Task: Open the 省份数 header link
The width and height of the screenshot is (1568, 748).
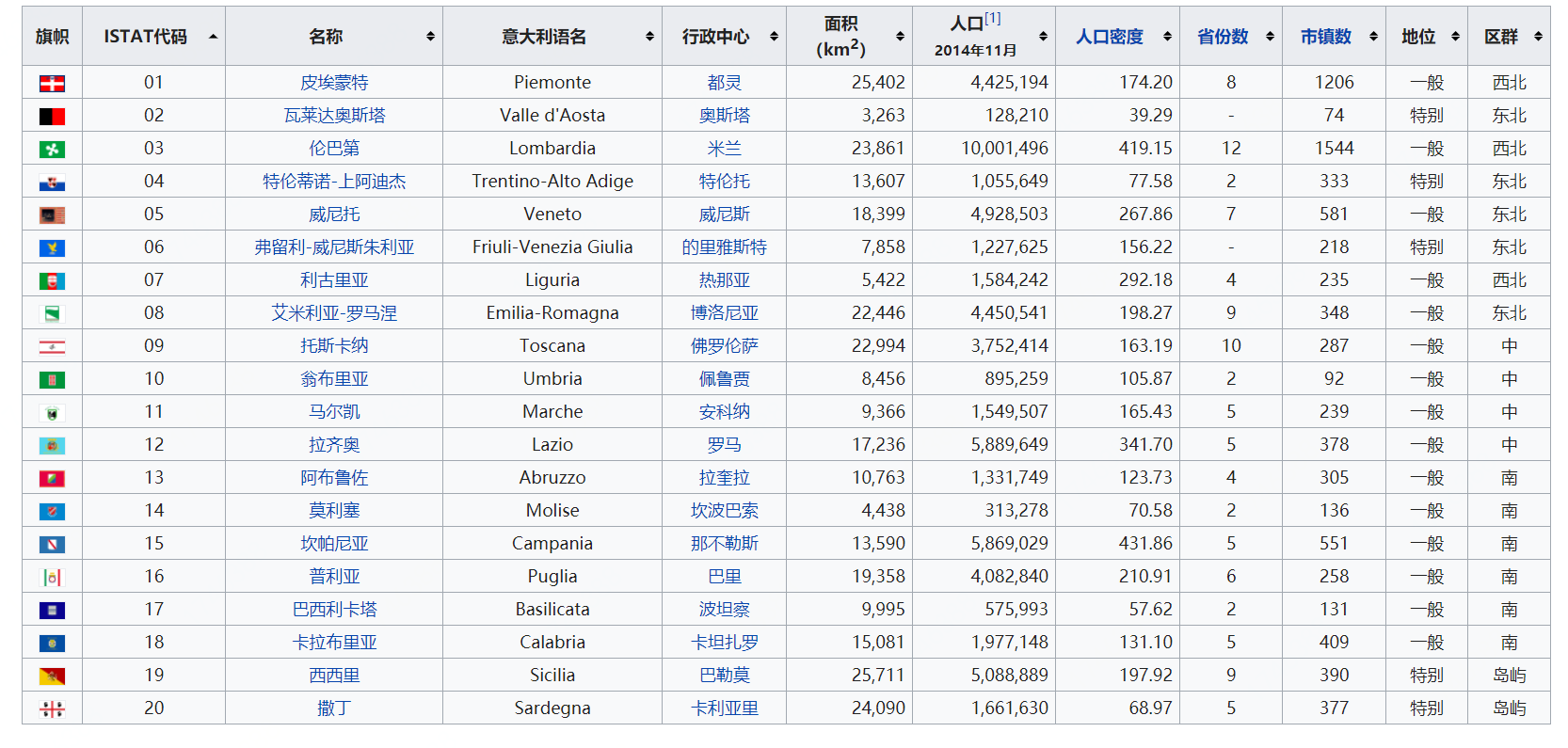Action: pos(1223,37)
